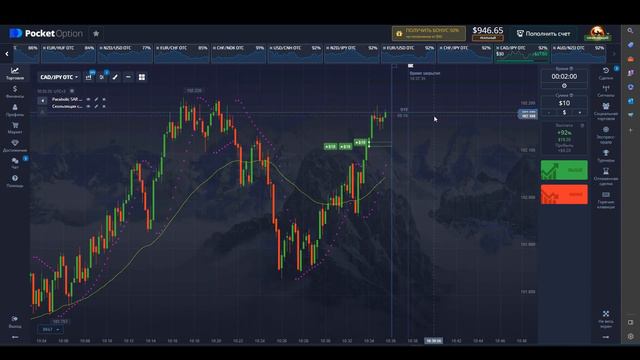The image size is (640, 360).
Task: Toggle Moving Average indicator visibility
Action: coord(88,107)
